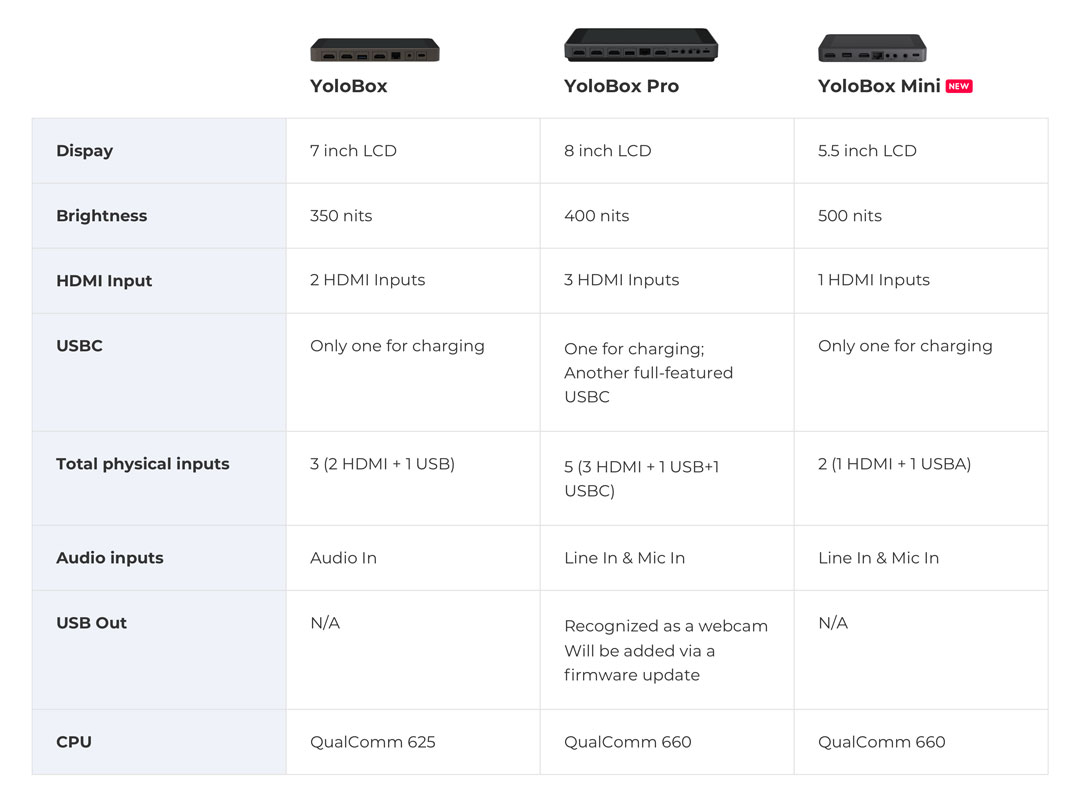The image size is (1080, 787).
Task: Click the Dispay row label
Action: [x=85, y=151]
